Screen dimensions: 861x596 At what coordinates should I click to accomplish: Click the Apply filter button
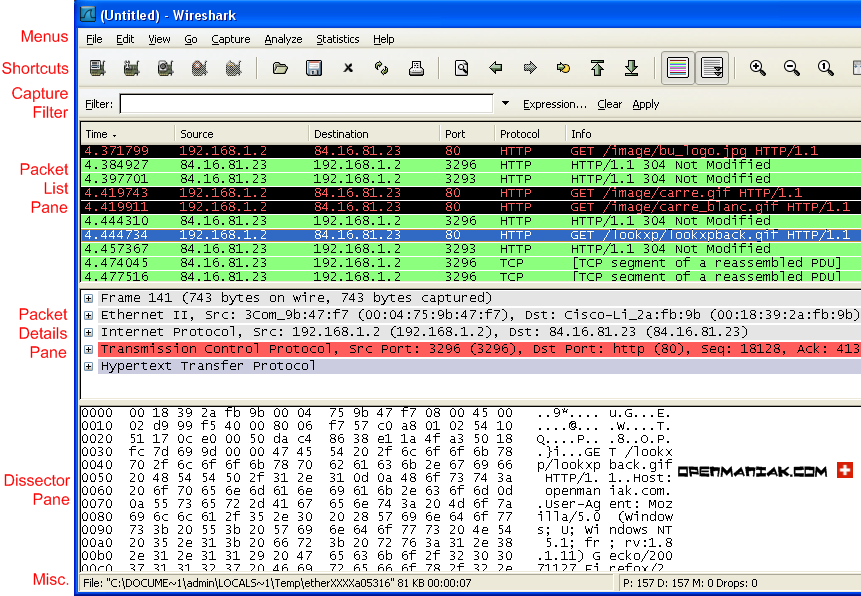[x=646, y=104]
